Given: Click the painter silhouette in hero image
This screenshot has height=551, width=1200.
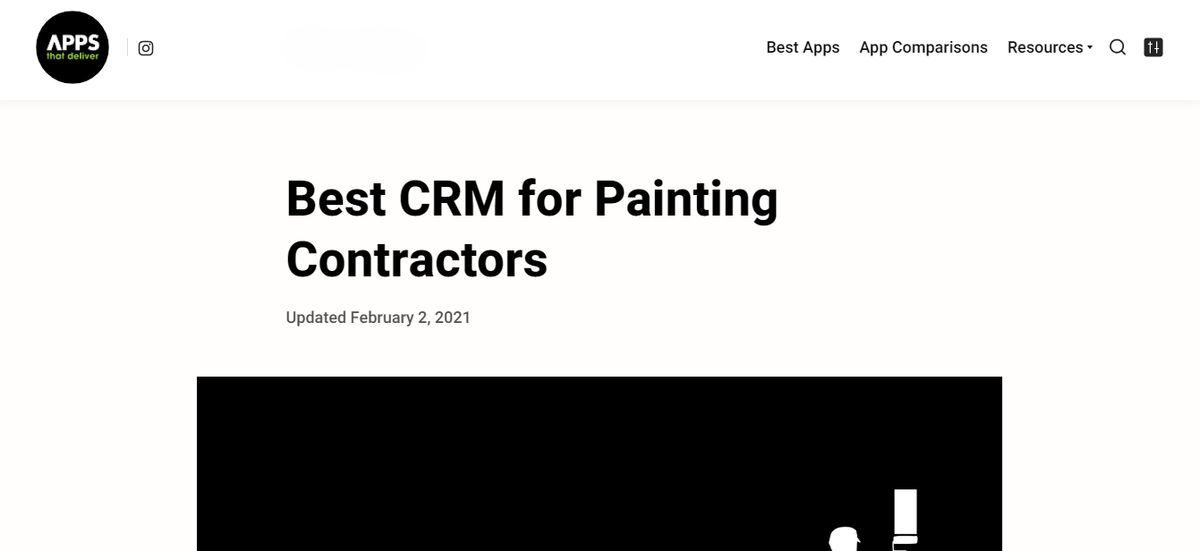Looking at the screenshot, I should (x=845, y=539).
